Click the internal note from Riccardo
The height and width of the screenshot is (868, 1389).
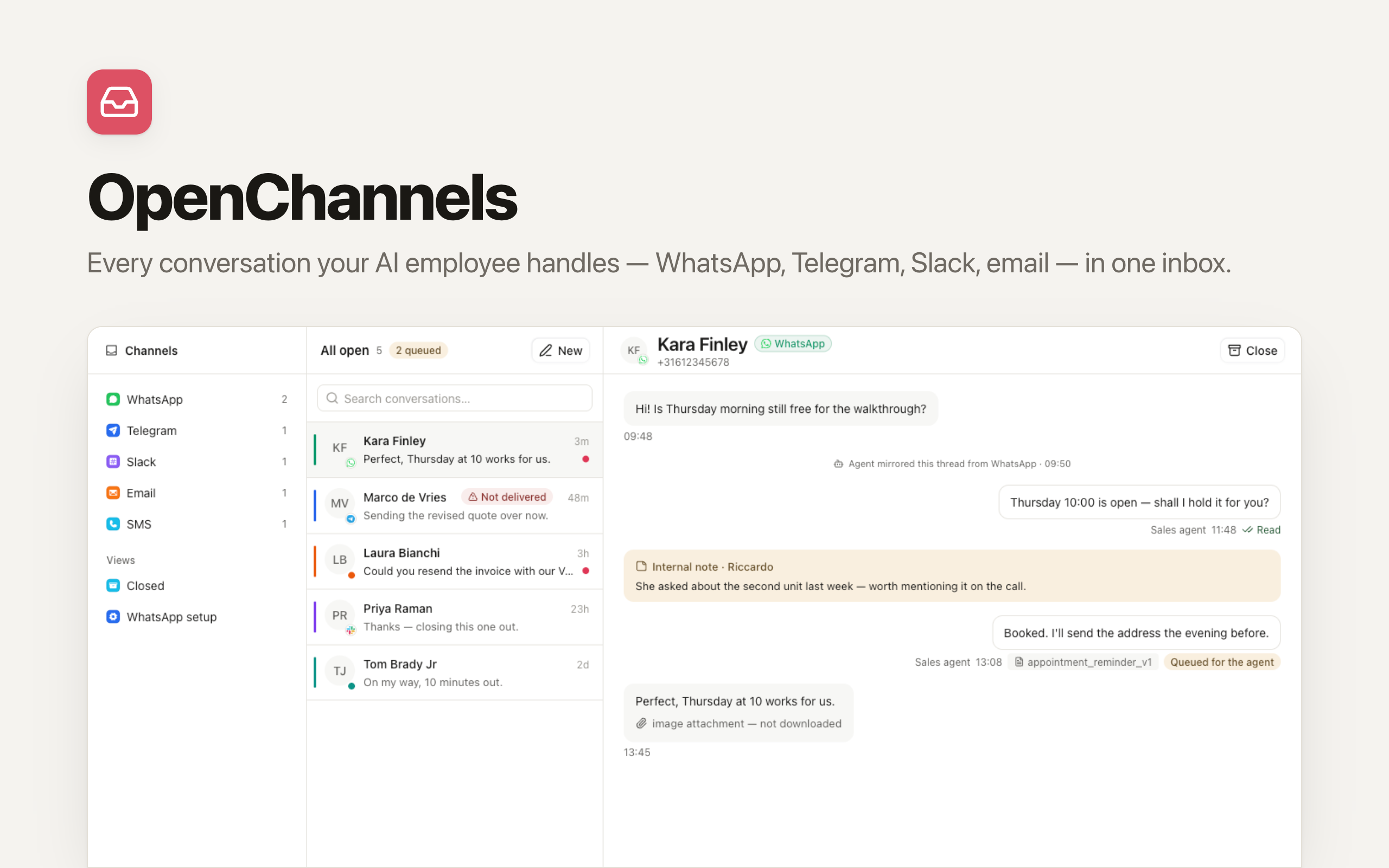(x=952, y=576)
